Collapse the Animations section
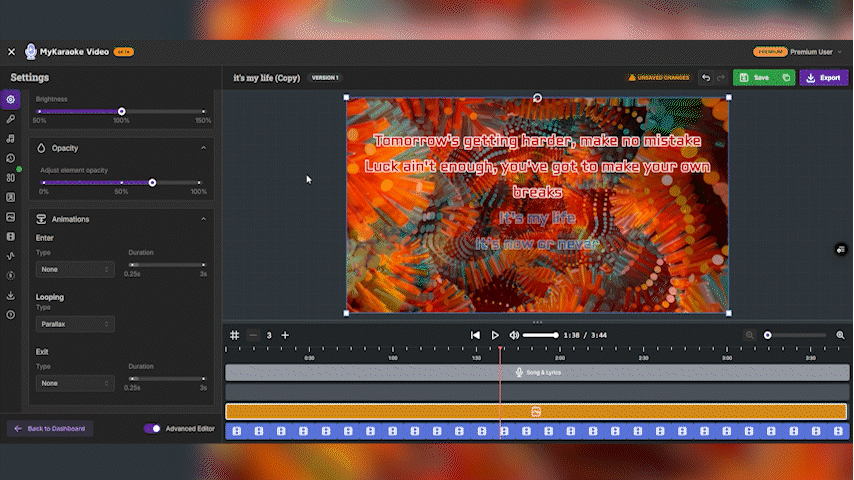The height and width of the screenshot is (480, 854). tap(204, 219)
